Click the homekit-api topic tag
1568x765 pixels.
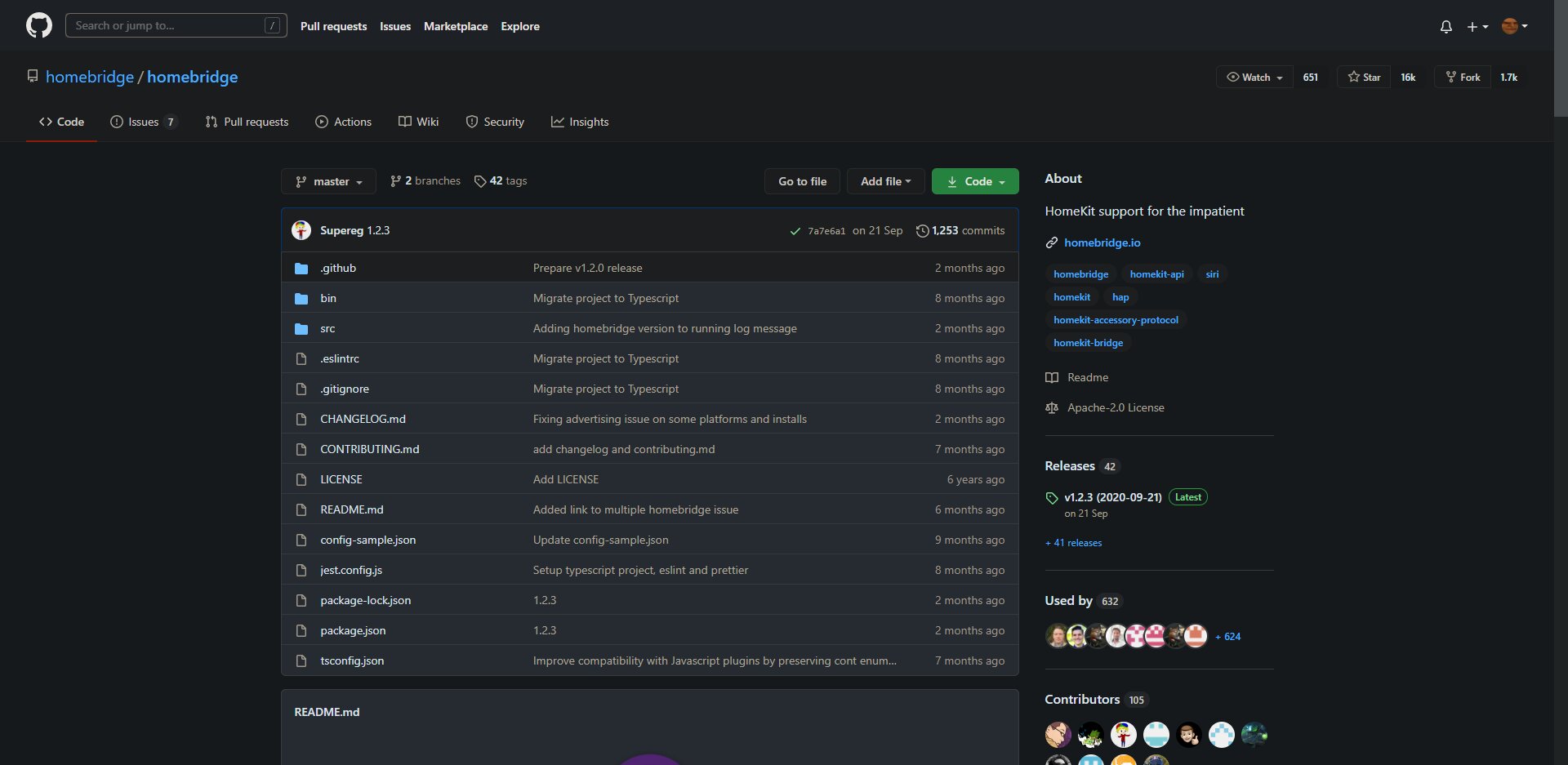[x=1156, y=274]
